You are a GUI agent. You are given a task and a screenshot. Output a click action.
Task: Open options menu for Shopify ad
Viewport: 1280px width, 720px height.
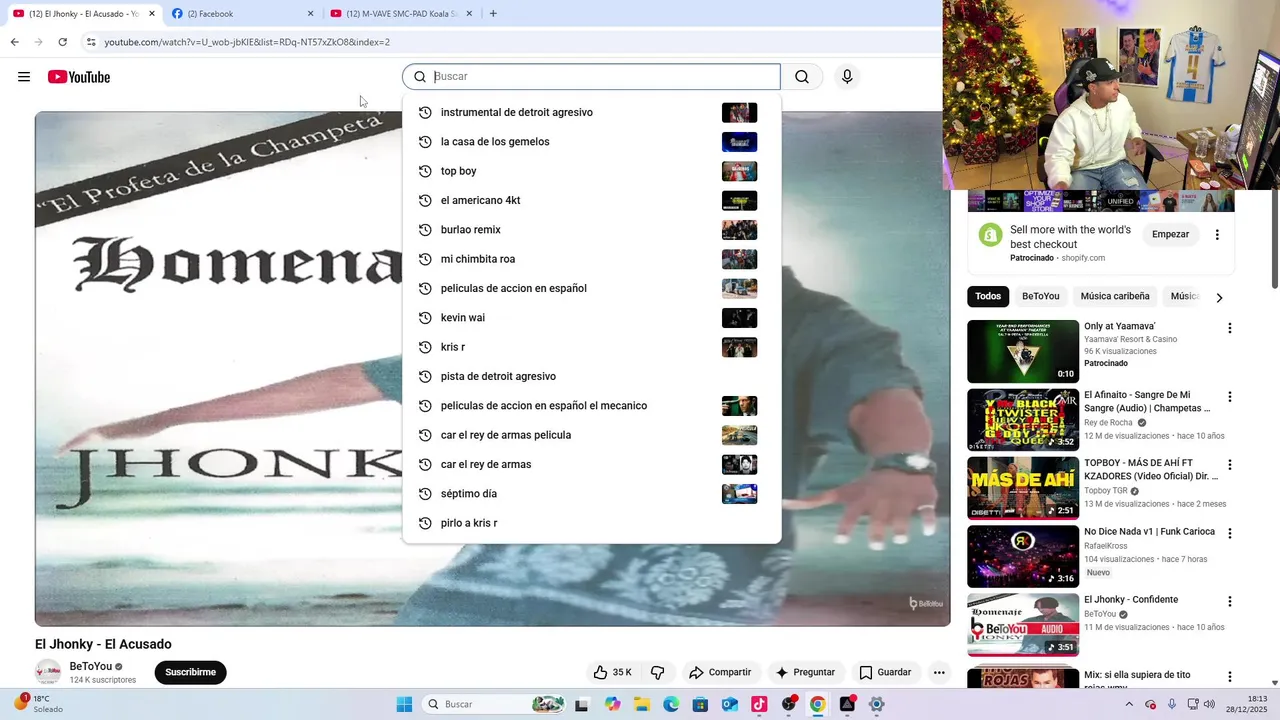pyautogui.click(x=1217, y=235)
